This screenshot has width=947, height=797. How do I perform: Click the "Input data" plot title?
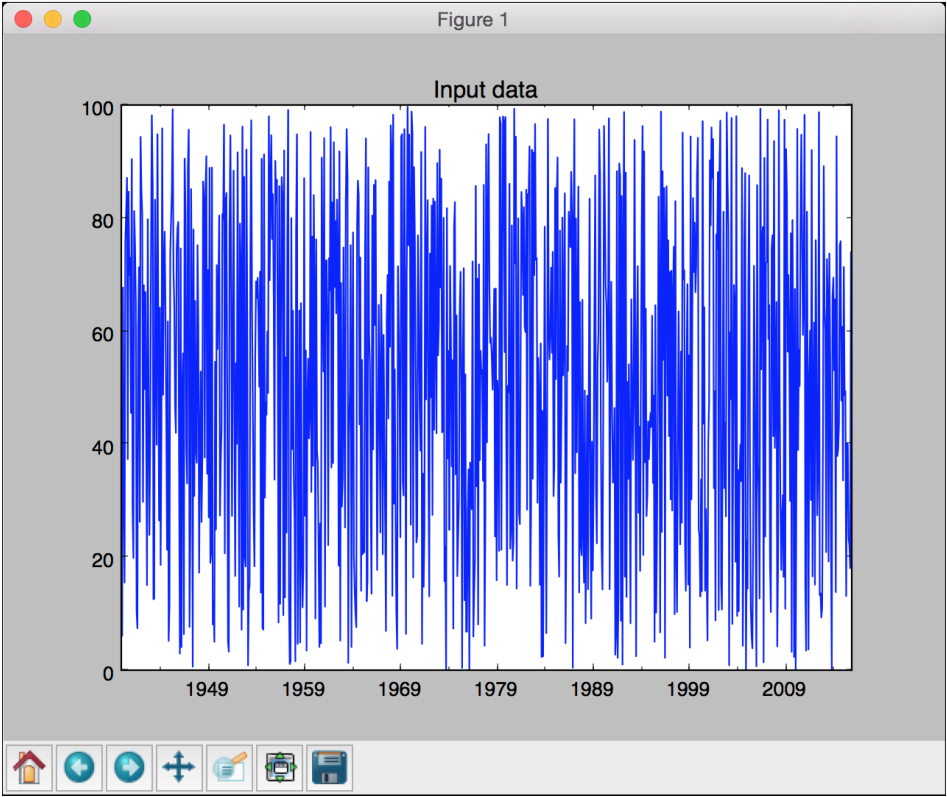coord(485,90)
